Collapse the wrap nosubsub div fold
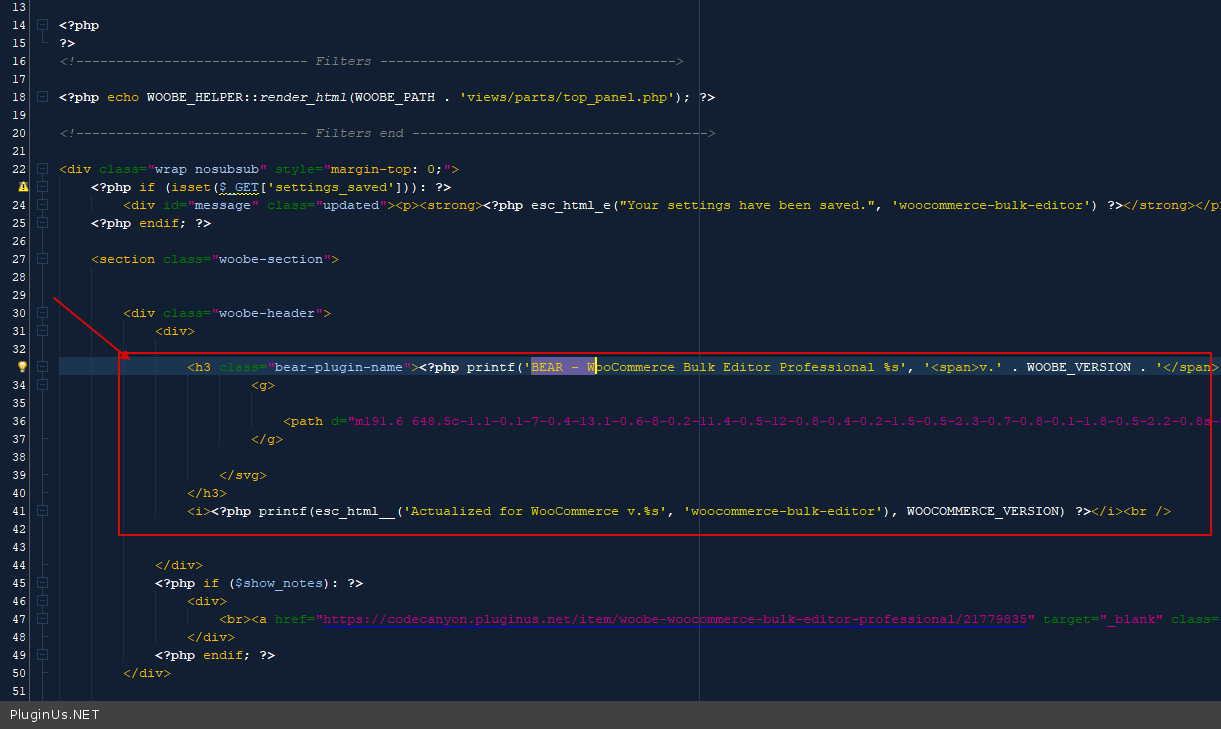Viewport: 1221px width, 729px height. 42,169
